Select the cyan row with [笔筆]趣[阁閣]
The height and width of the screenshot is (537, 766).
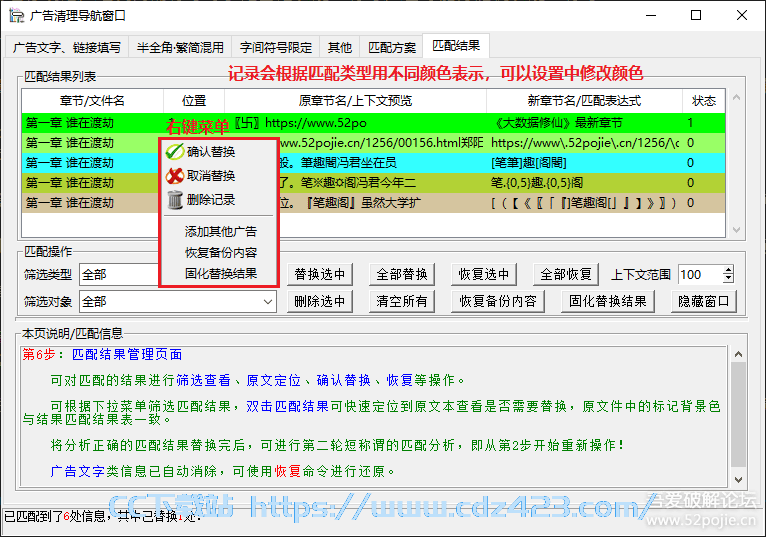(x=374, y=163)
